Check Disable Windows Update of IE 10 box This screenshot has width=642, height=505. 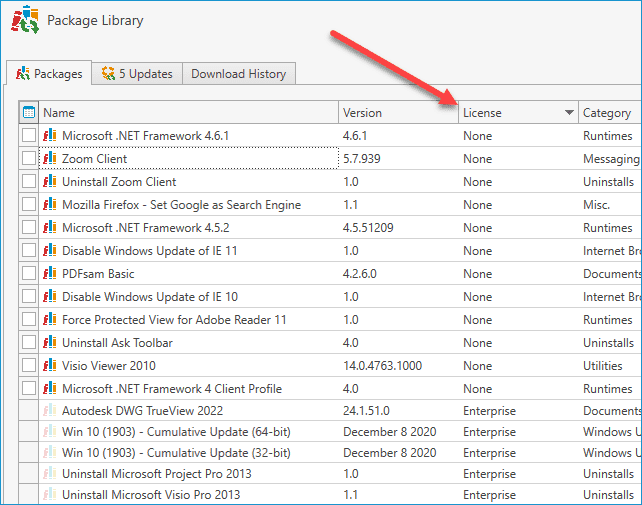click(29, 296)
